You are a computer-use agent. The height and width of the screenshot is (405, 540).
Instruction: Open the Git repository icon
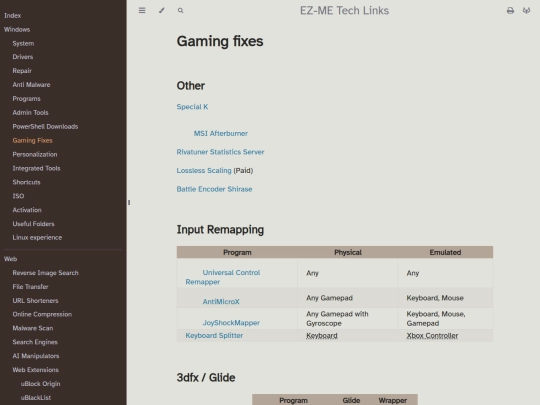point(526,11)
